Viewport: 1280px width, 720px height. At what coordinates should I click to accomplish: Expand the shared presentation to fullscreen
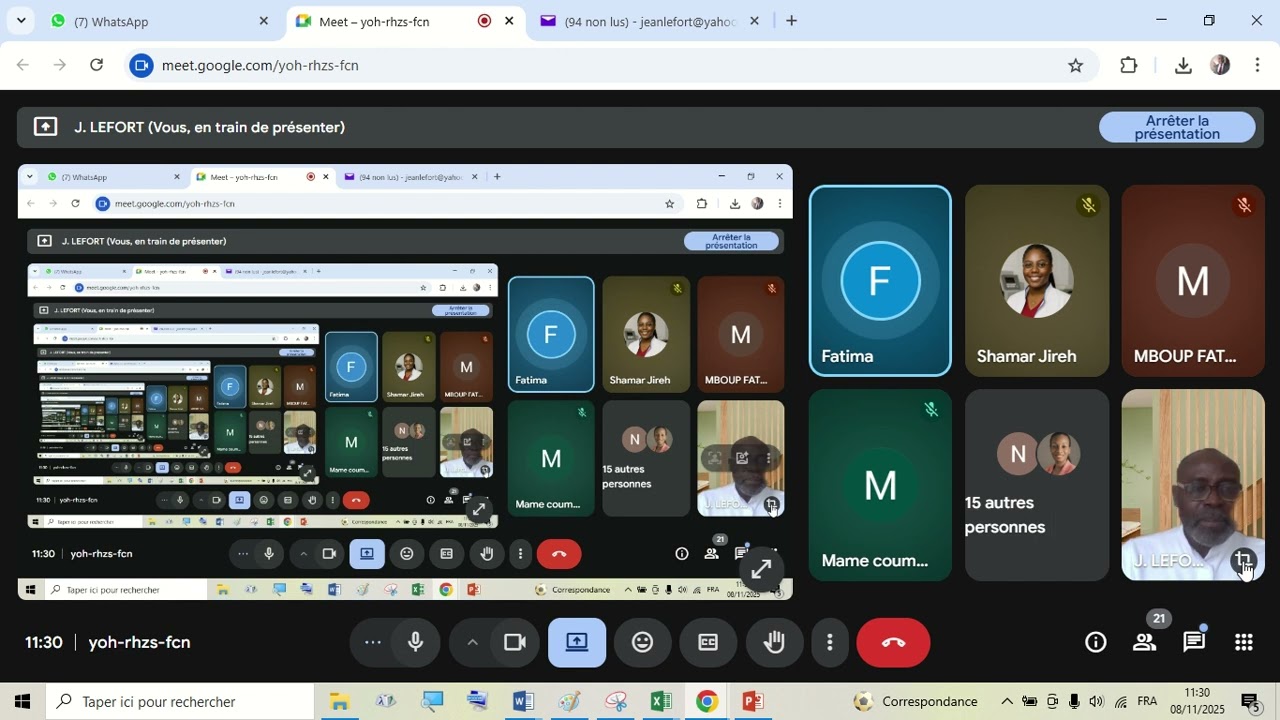tap(761, 569)
